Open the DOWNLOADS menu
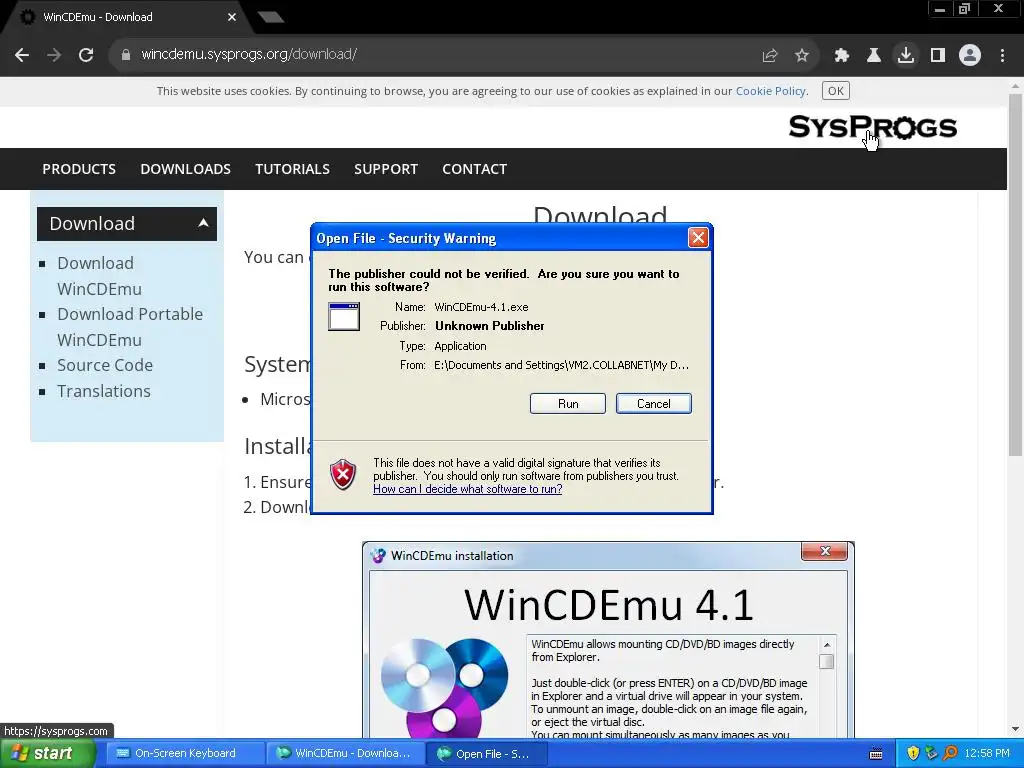1024x768 pixels. click(x=185, y=169)
